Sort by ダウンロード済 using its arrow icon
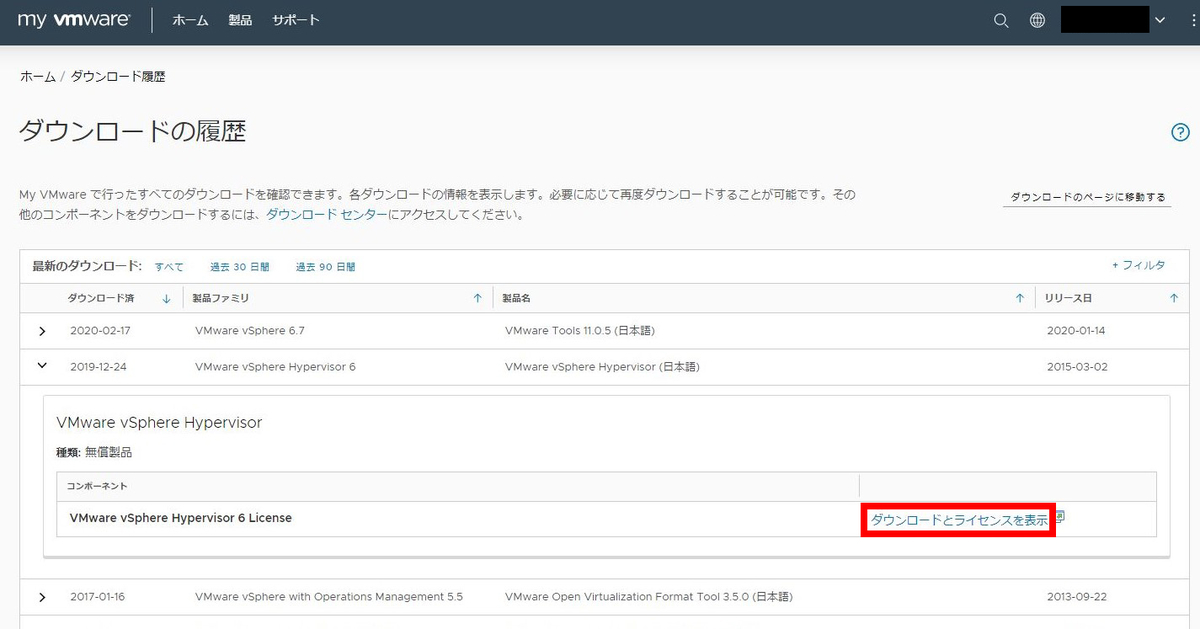This screenshot has height=629, width=1200. (165, 297)
